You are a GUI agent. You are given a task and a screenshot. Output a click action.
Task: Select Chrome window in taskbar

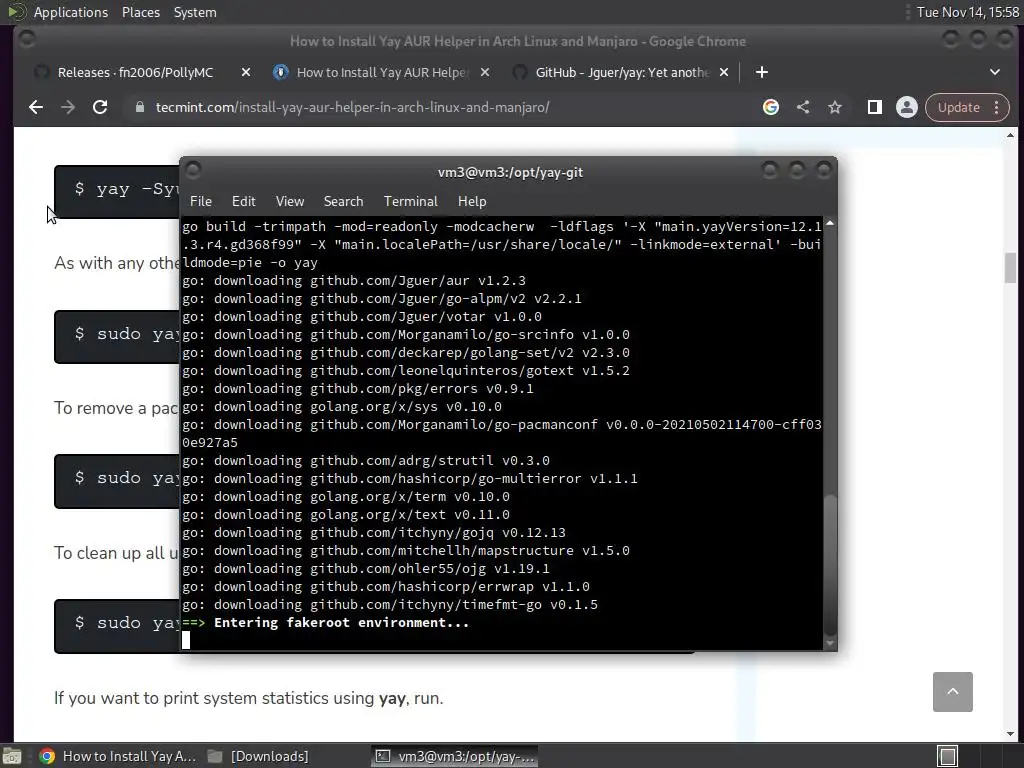tap(118, 756)
